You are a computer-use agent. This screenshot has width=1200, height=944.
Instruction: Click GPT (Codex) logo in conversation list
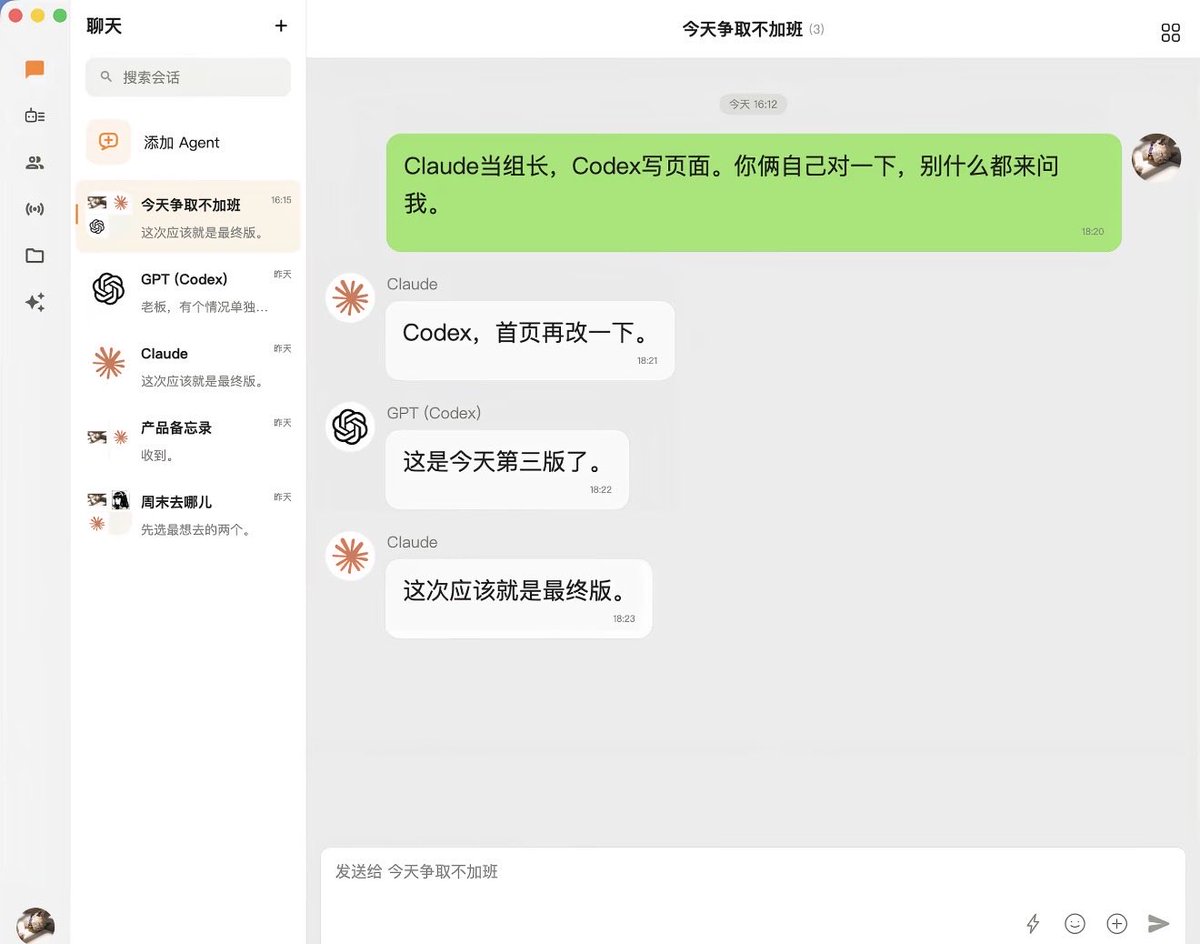click(x=108, y=289)
